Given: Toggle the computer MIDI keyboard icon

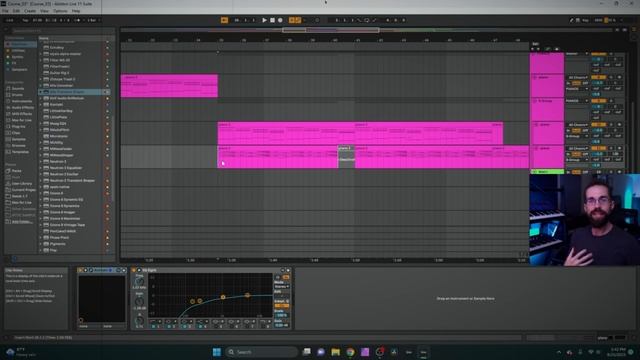Looking at the screenshot, I should [578, 20].
